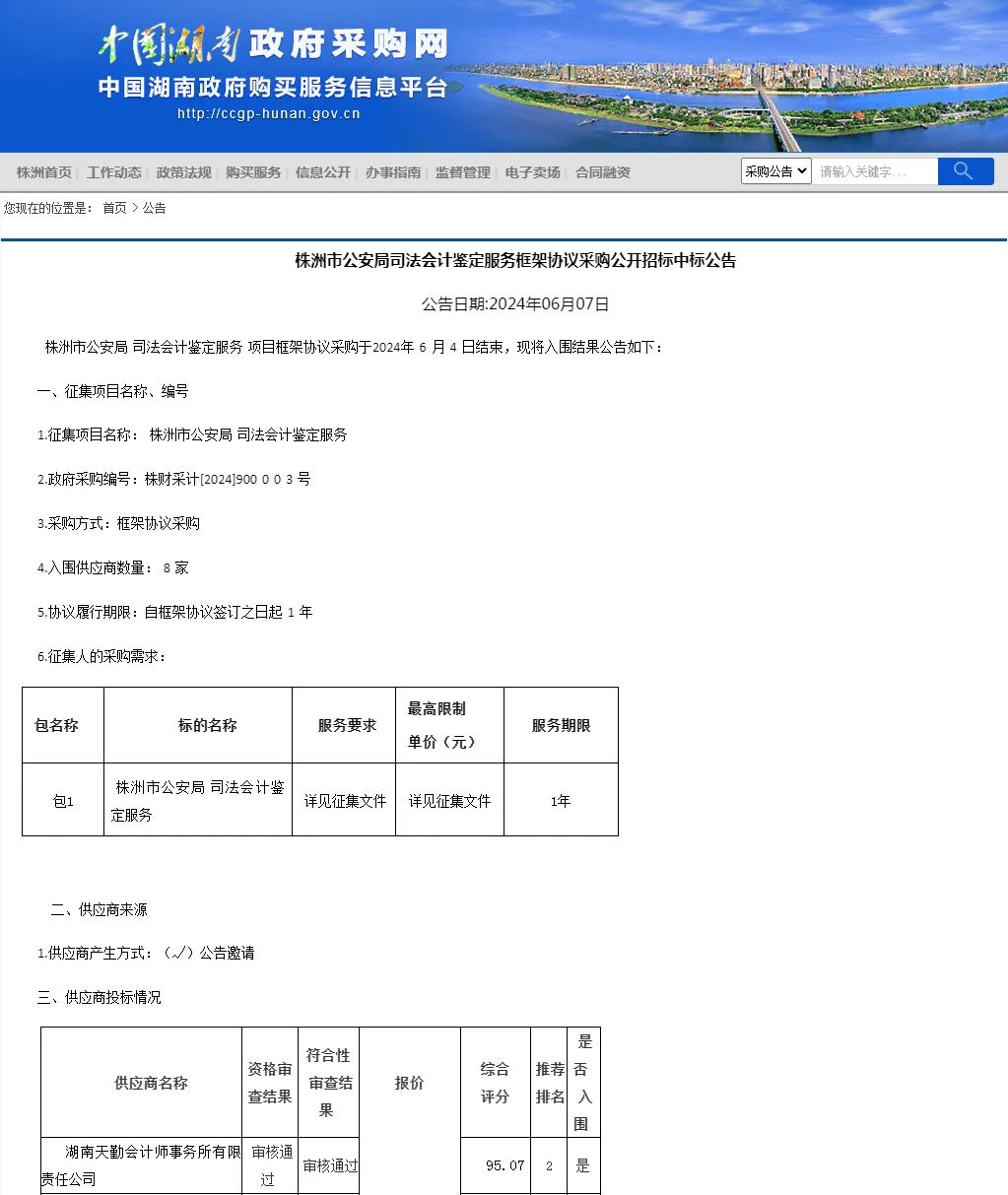Click the 三、供应商投标情况 section heading
The image size is (1008, 1195).
99,997
